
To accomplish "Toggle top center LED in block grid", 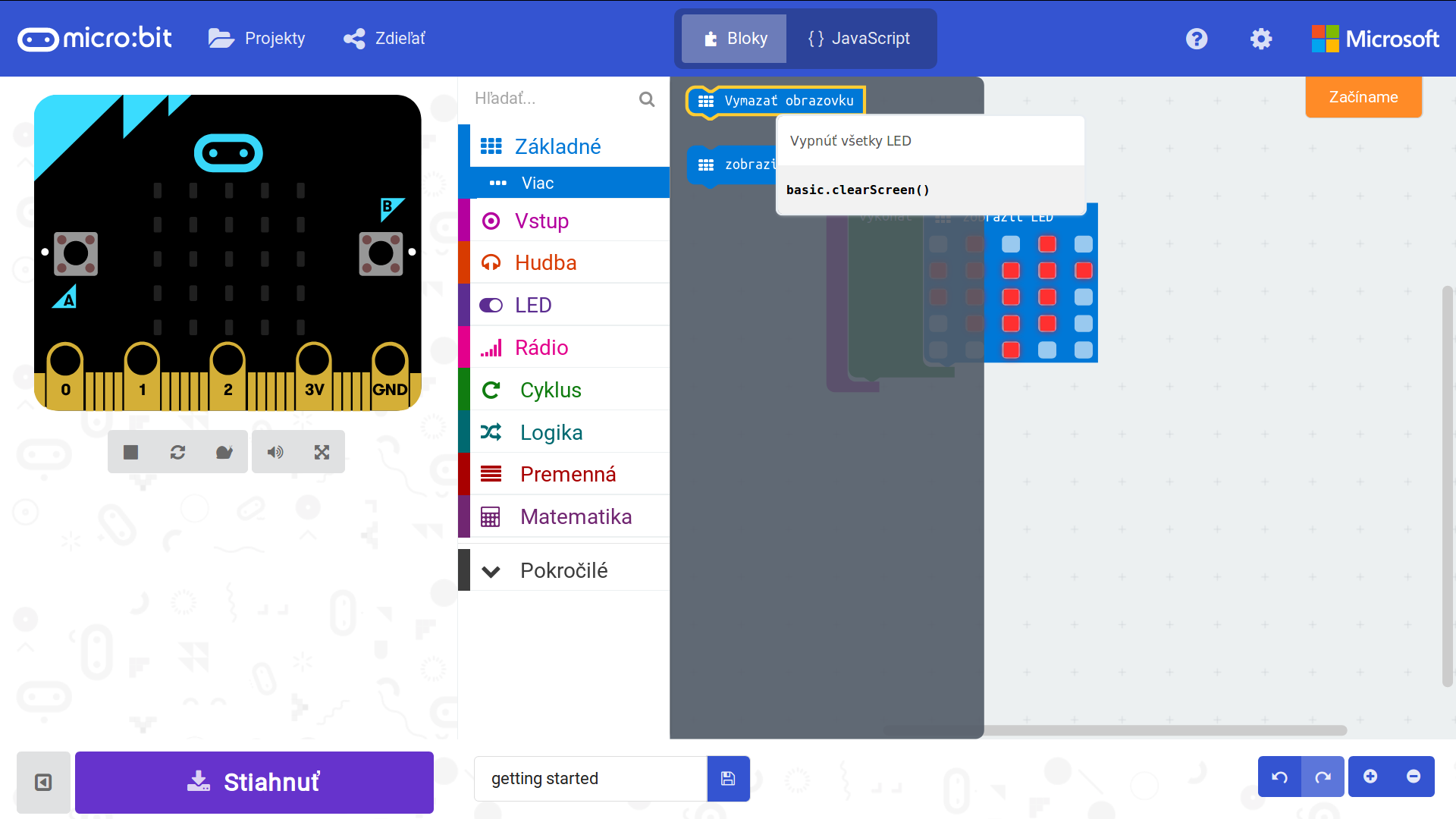I will (x=1011, y=244).
